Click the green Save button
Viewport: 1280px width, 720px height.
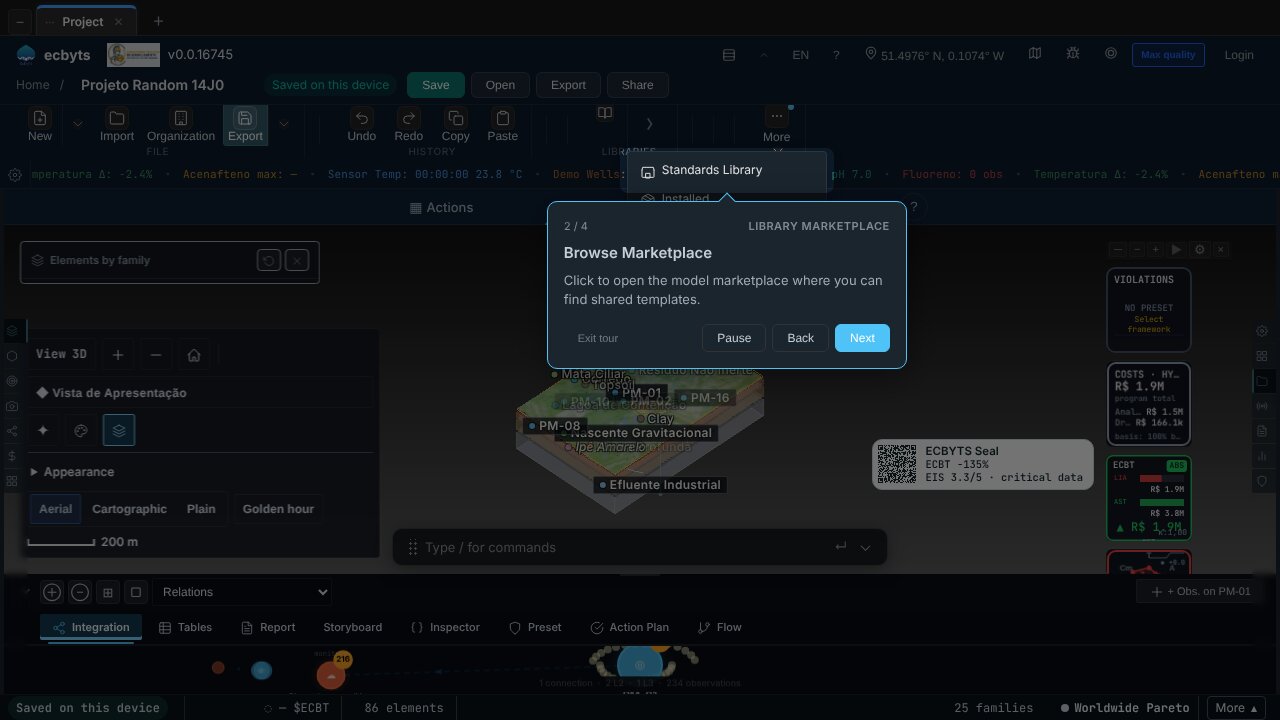click(436, 85)
